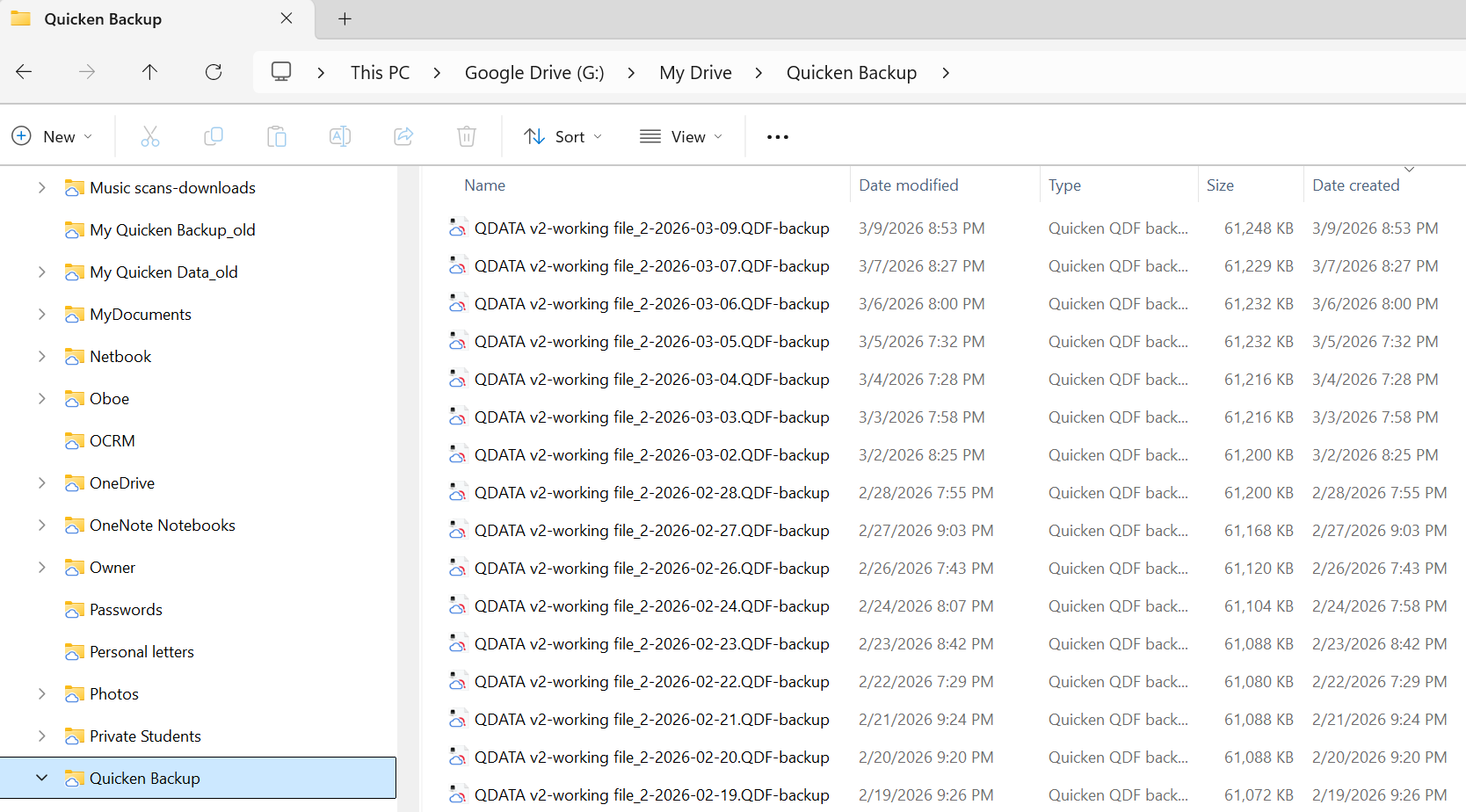
Task: Expand the Music scans-downloads folder
Action: point(41,188)
